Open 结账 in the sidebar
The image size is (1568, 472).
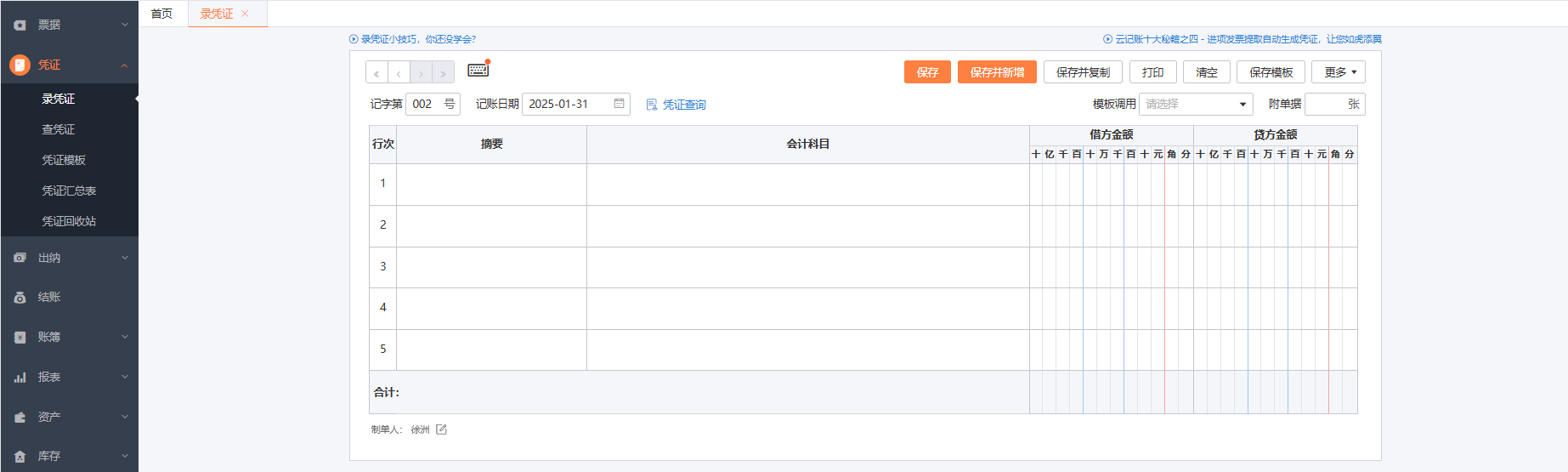pos(69,297)
